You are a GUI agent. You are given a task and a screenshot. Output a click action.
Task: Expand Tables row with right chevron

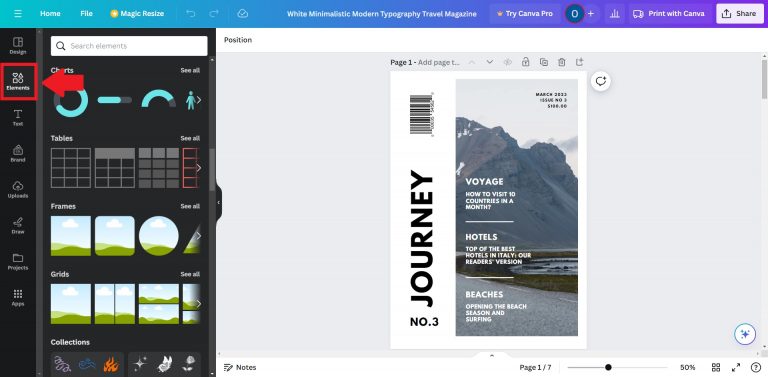pyautogui.click(x=198, y=168)
